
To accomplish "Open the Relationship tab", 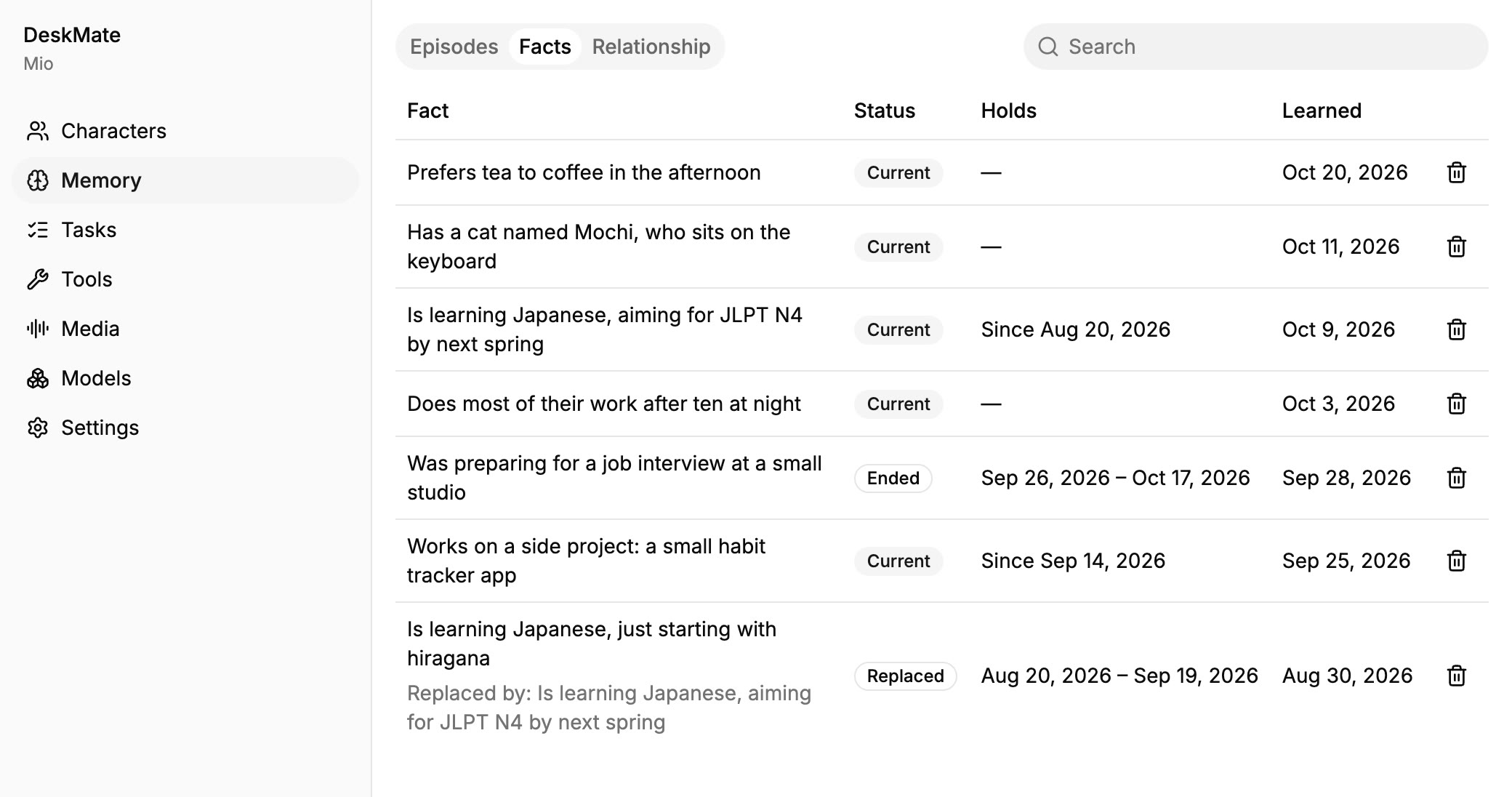I will coord(651,47).
